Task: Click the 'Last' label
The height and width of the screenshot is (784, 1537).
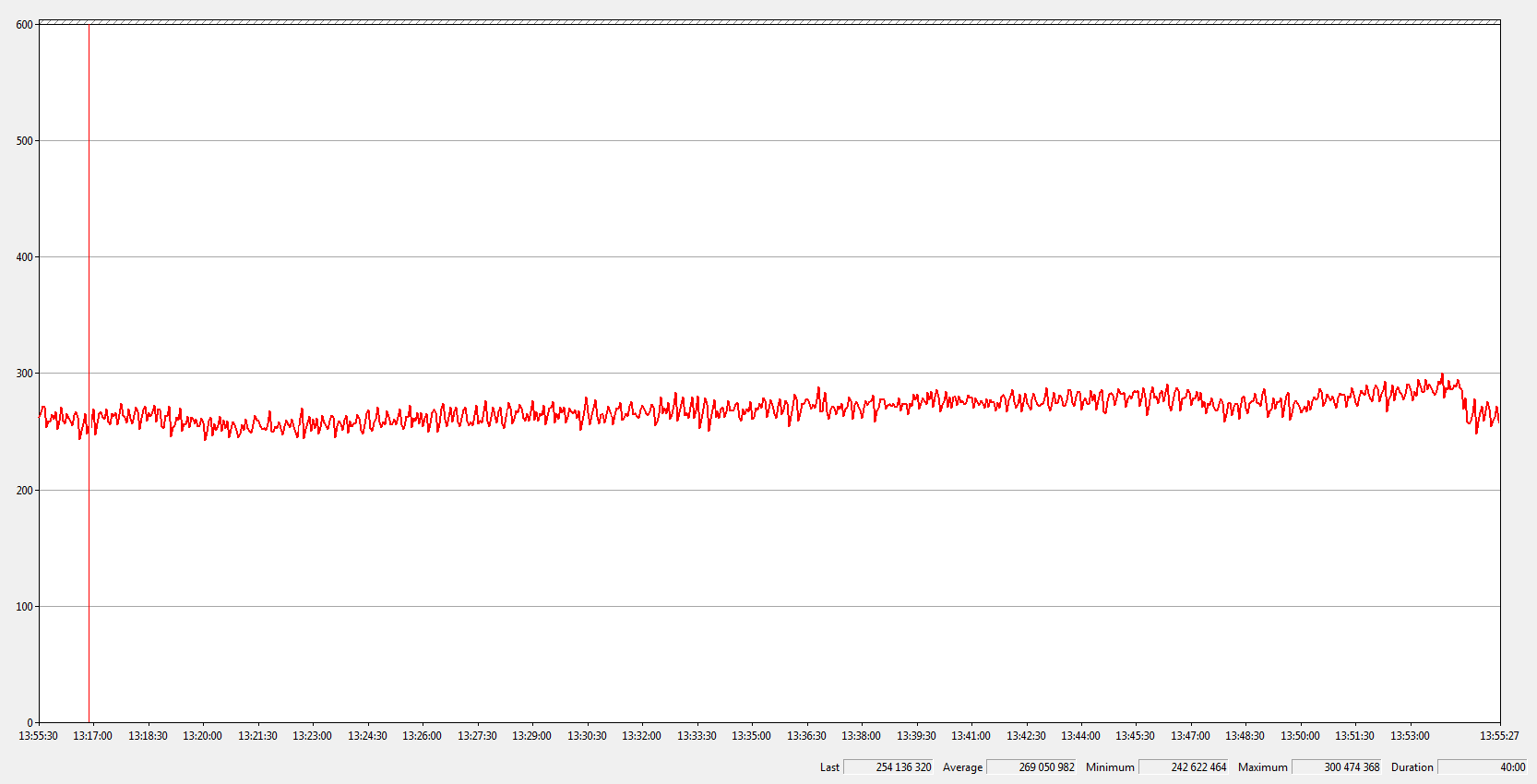Action: (x=829, y=767)
